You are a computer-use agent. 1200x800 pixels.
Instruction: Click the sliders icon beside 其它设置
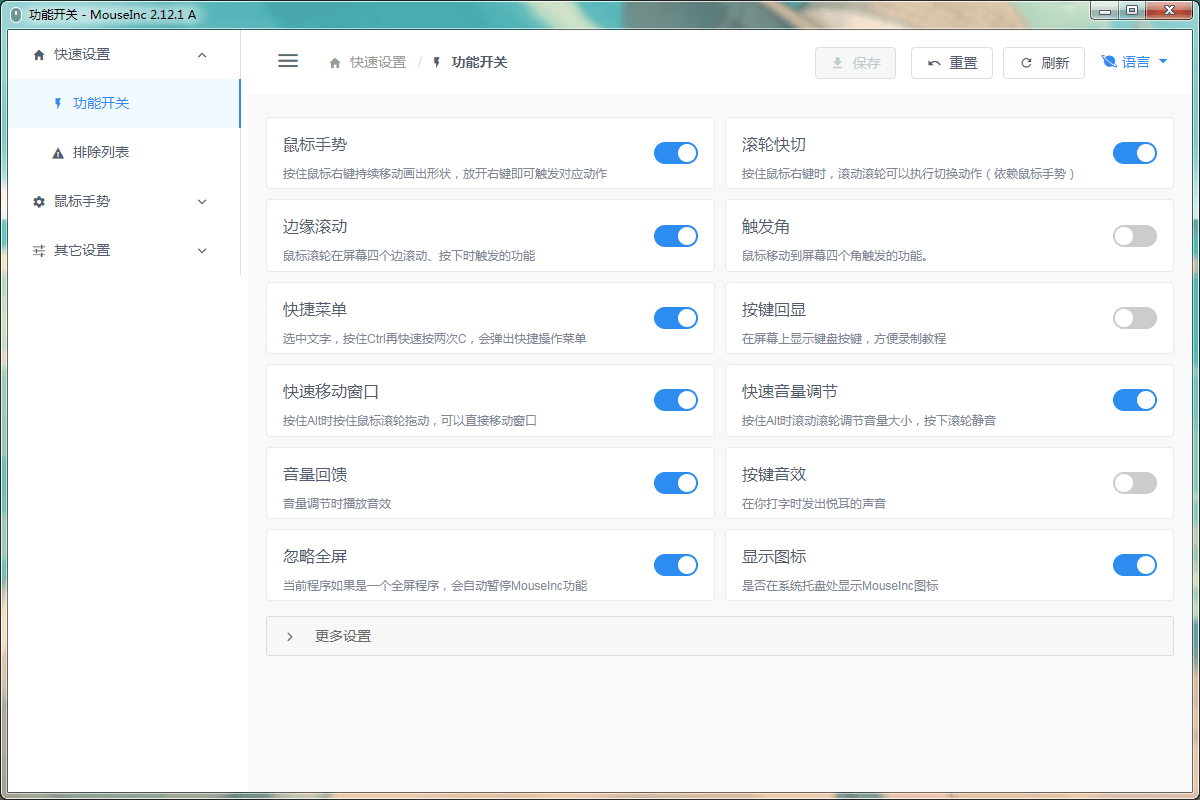coord(39,251)
